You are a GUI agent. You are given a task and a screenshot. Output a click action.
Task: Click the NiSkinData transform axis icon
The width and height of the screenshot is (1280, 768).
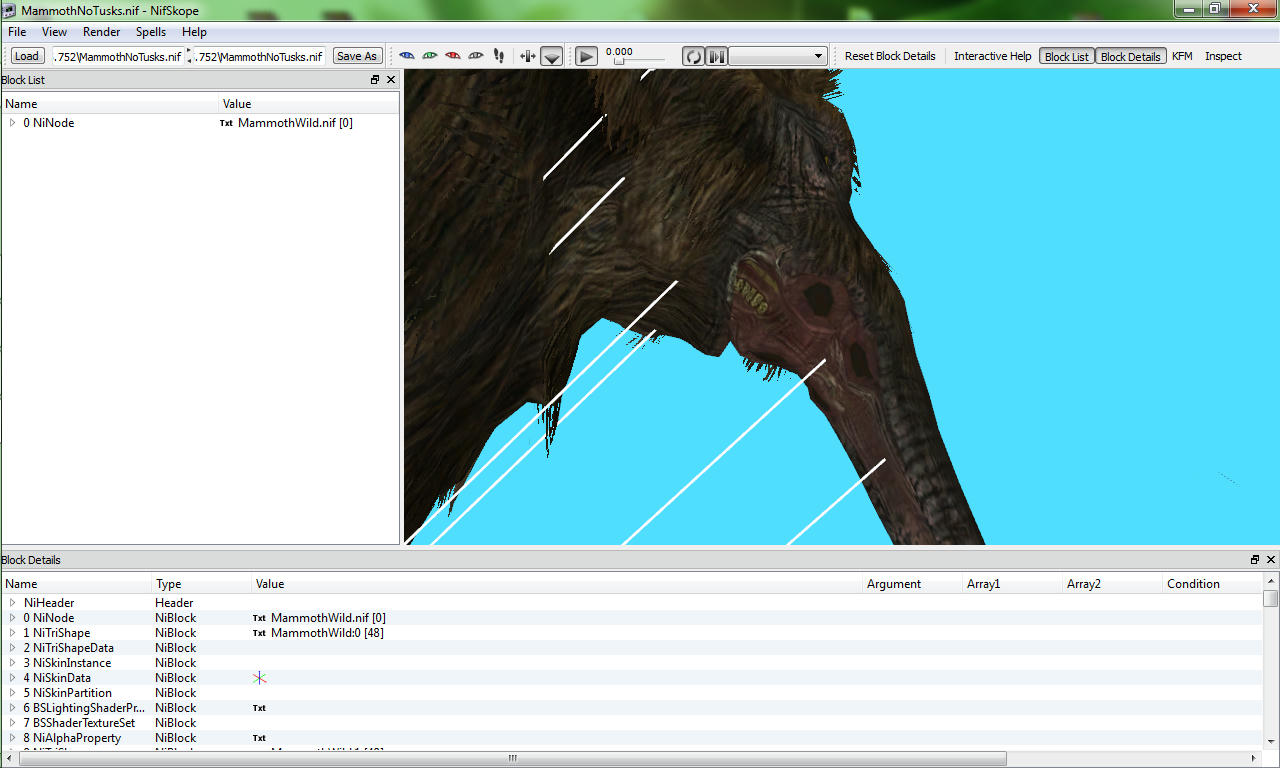coord(260,678)
